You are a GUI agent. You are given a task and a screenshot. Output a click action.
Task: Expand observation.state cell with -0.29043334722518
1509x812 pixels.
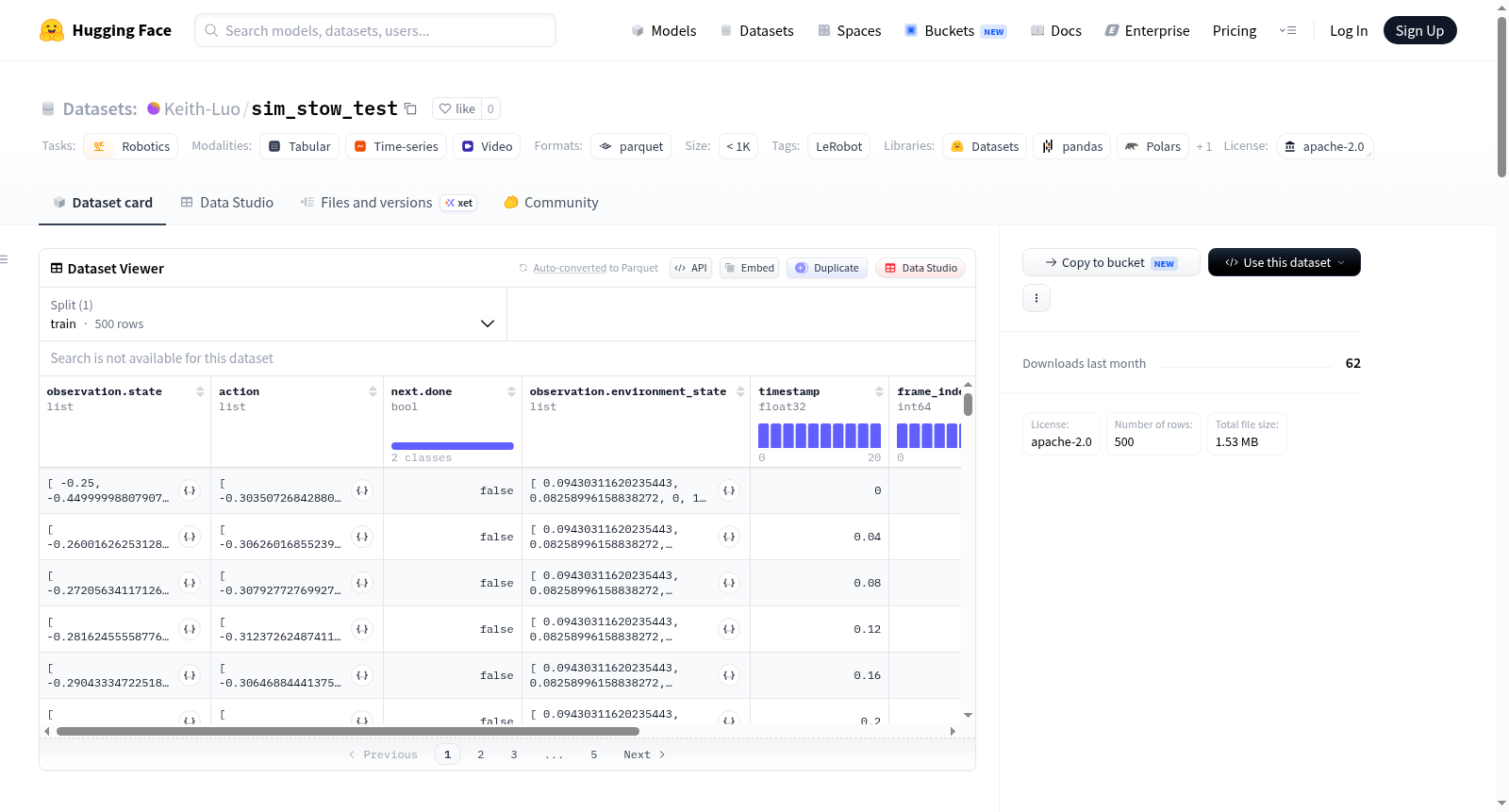190,675
